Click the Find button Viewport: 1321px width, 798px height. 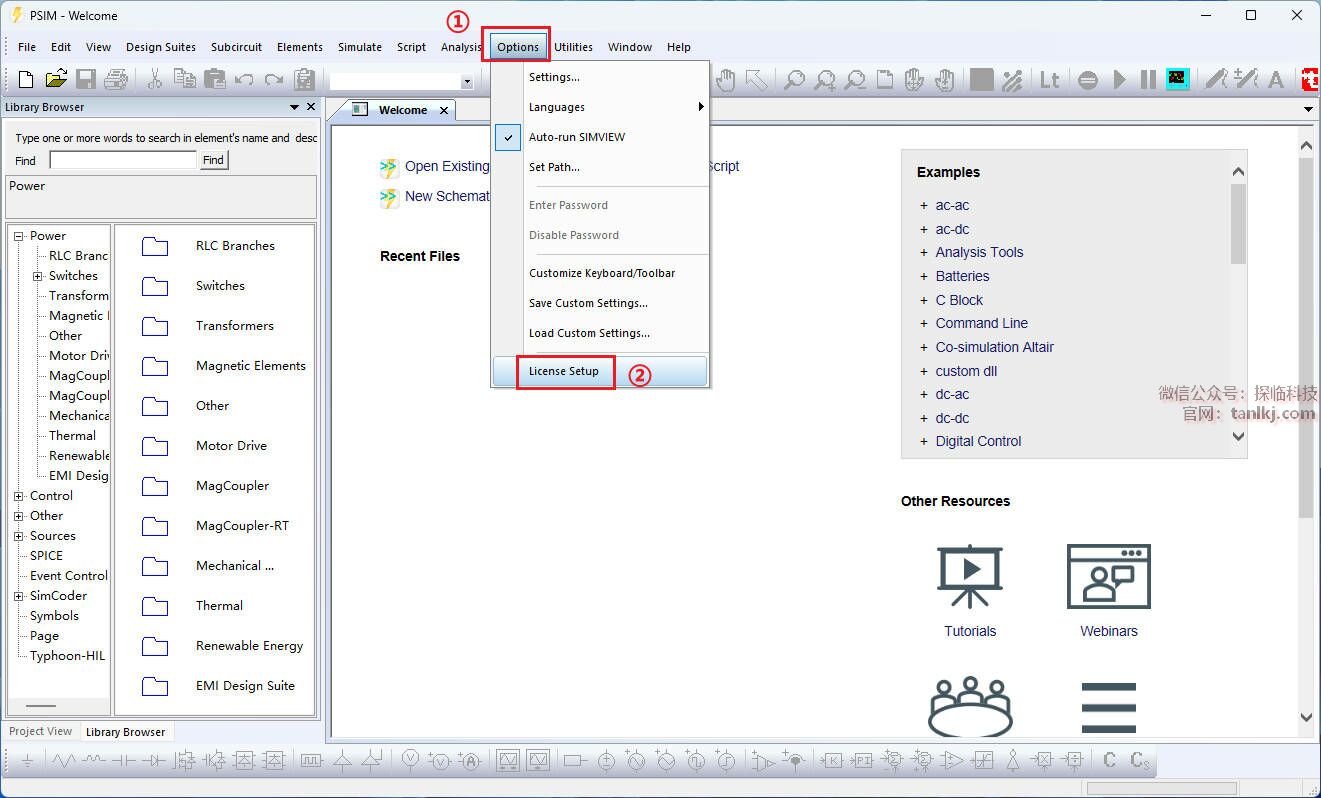[x=214, y=160]
